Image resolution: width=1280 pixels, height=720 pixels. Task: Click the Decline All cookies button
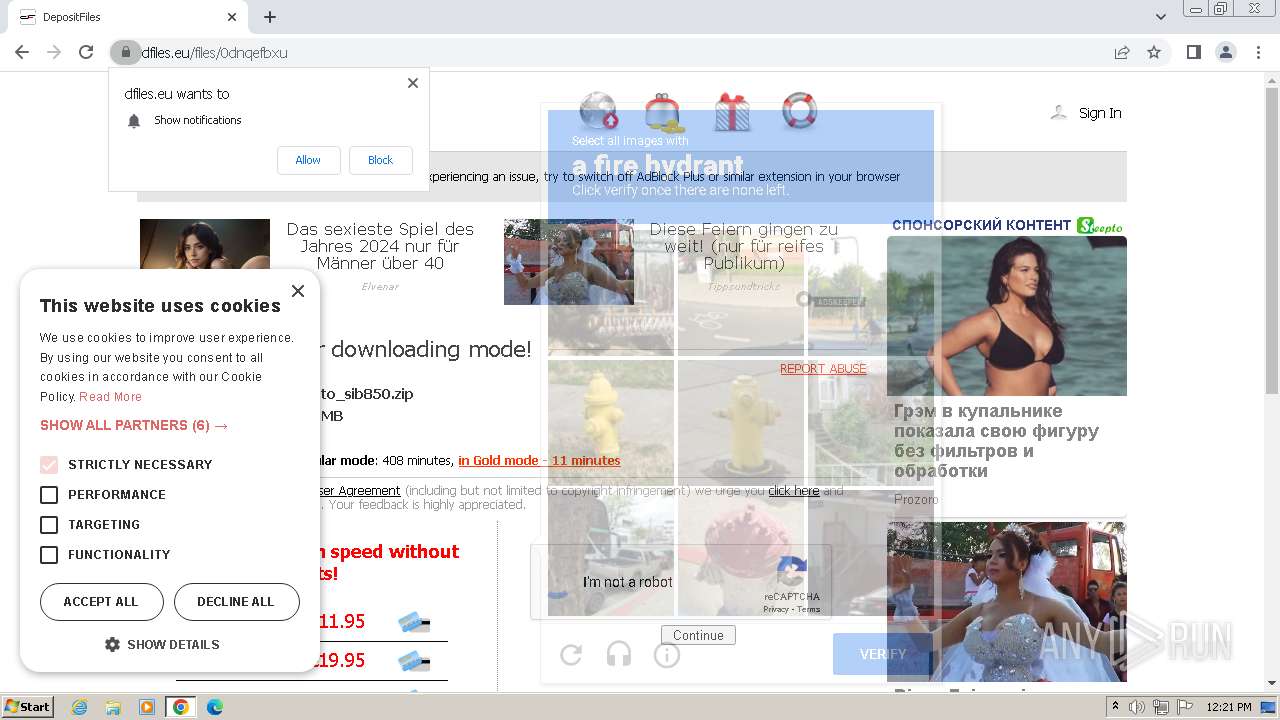click(x=236, y=602)
